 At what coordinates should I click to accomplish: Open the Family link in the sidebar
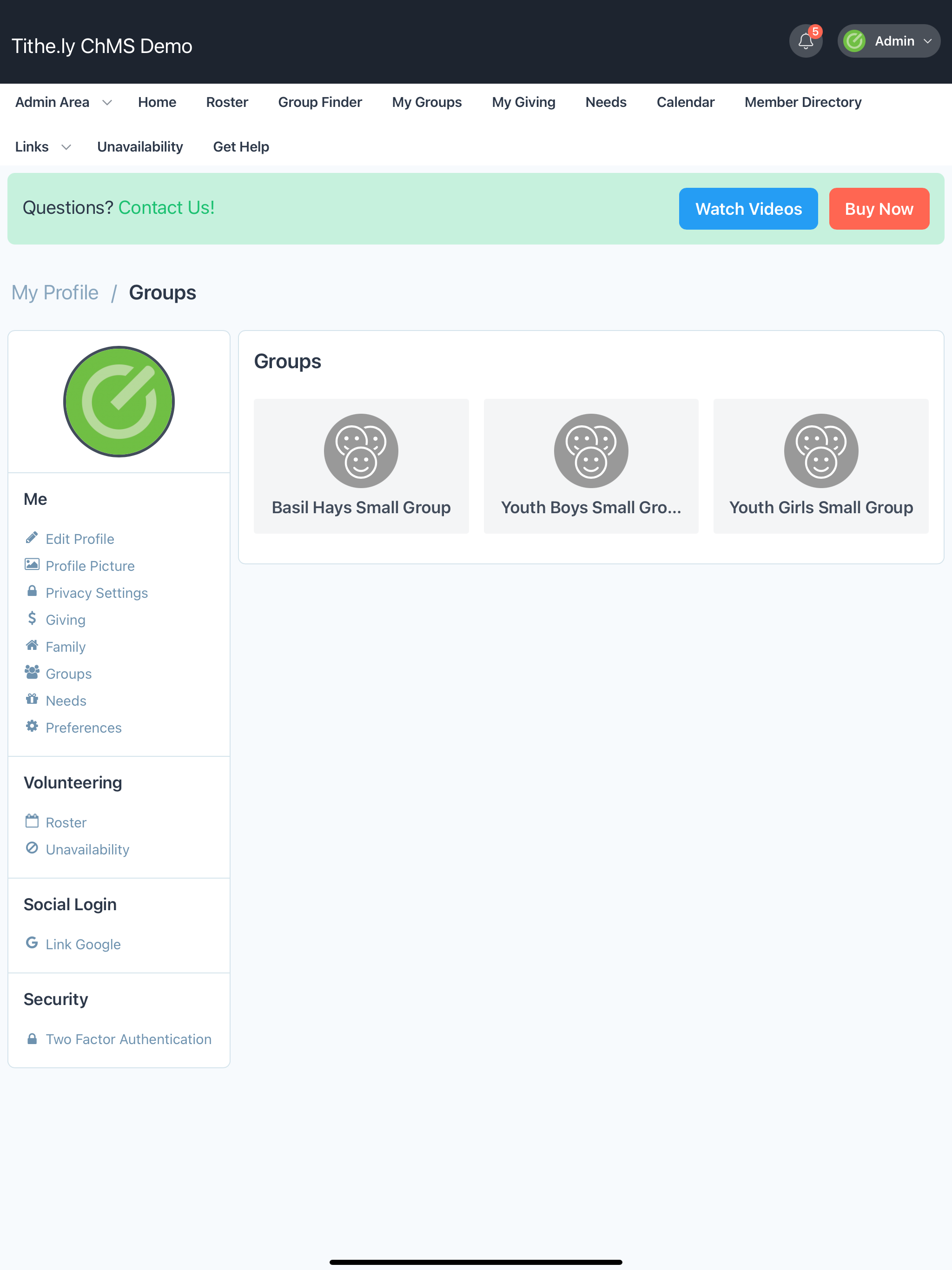click(x=66, y=647)
